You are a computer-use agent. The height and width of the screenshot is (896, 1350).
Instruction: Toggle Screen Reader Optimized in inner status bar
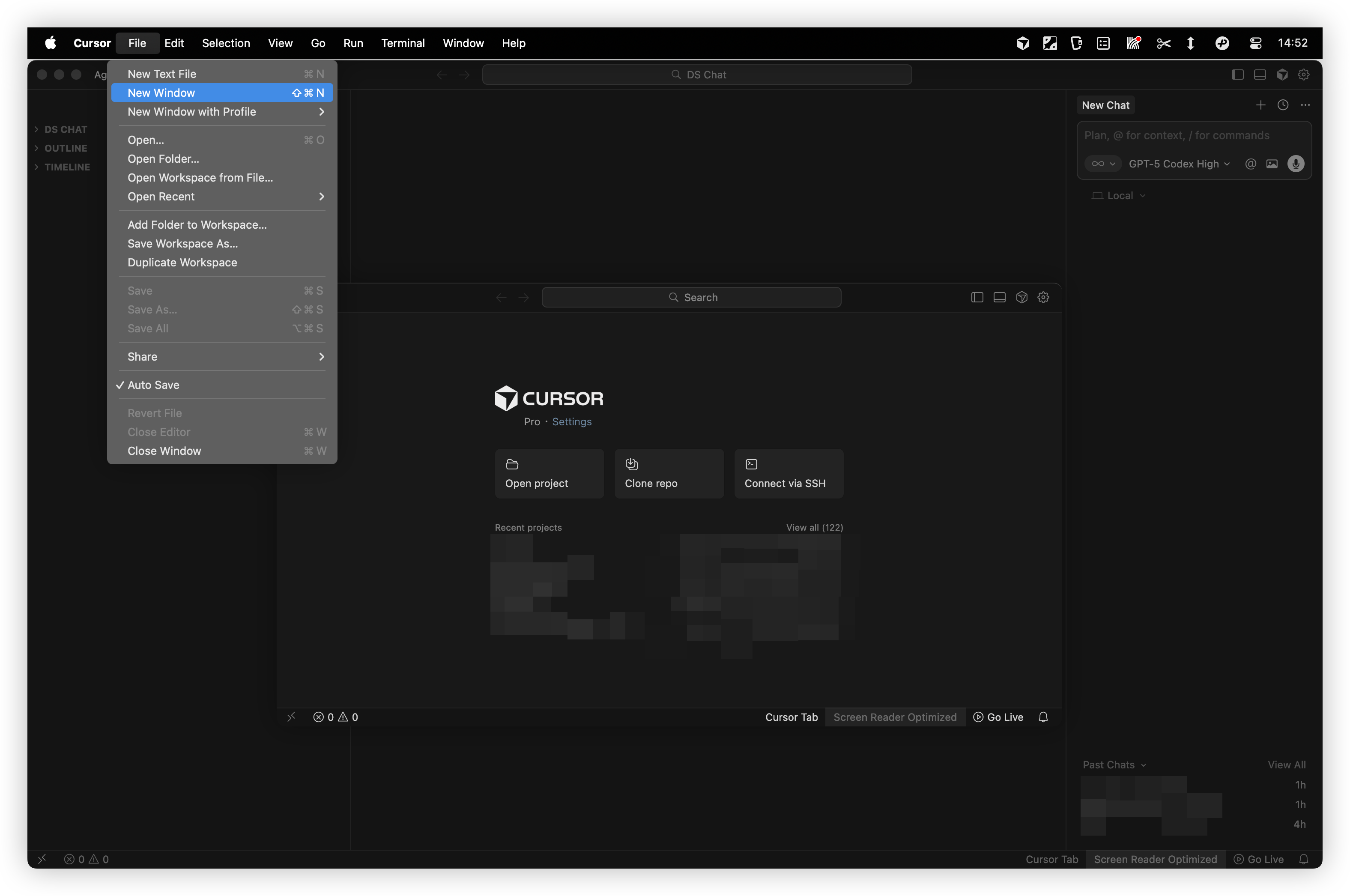coord(895,717)
